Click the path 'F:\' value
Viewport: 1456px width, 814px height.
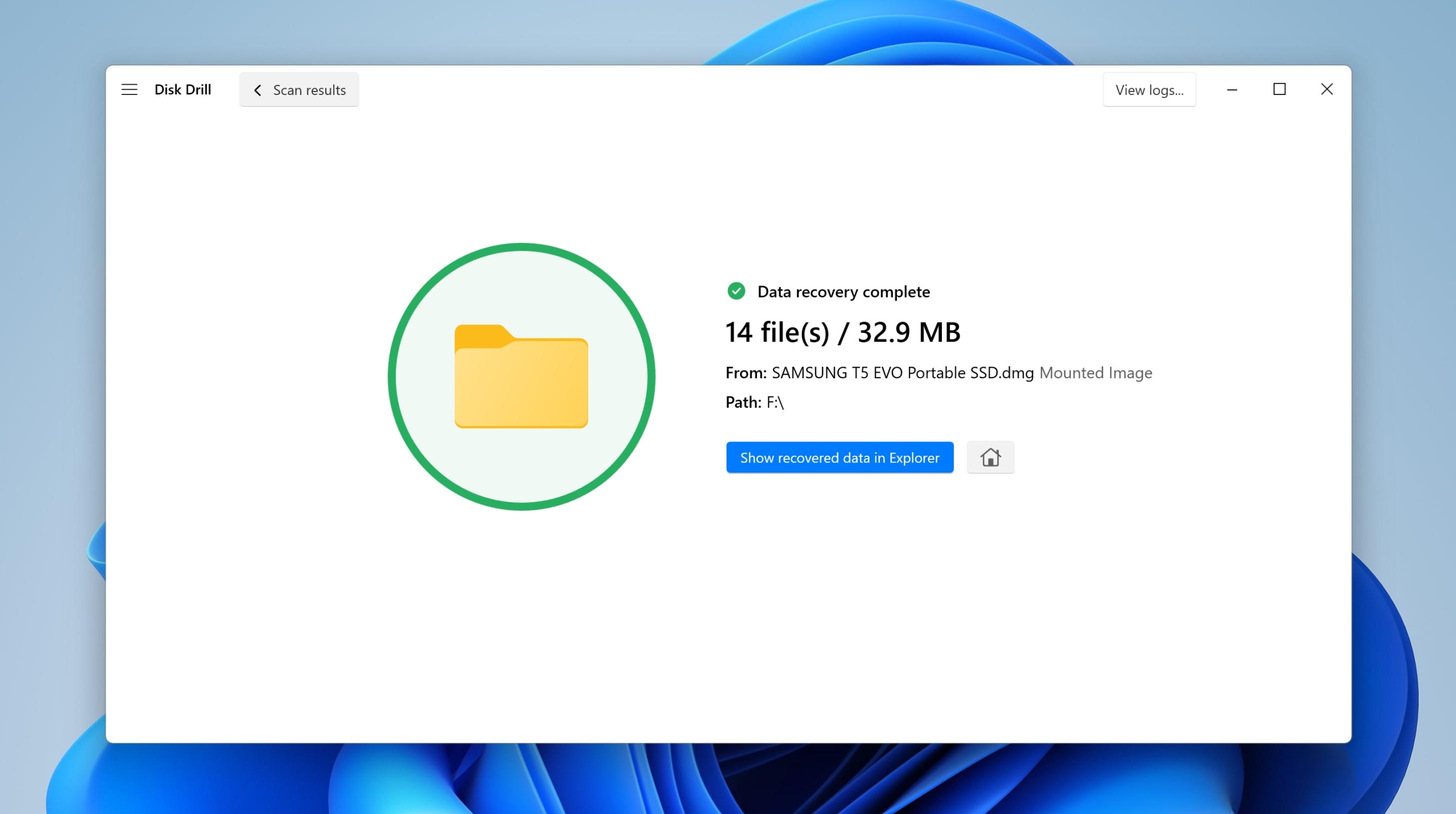pyautogui.click(x=775, y=402)
